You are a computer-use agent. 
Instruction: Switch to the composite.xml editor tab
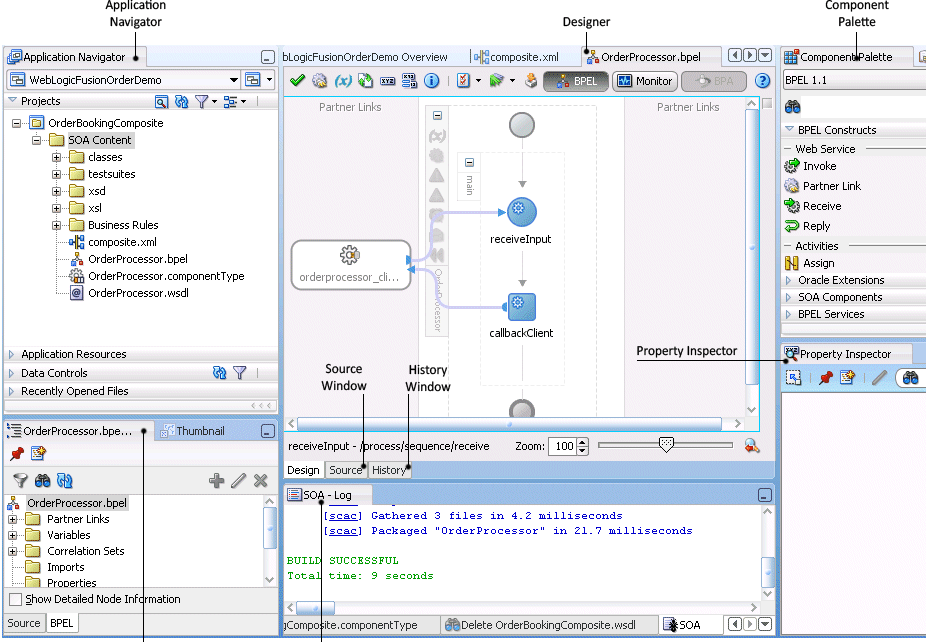(x=517, y=57)
